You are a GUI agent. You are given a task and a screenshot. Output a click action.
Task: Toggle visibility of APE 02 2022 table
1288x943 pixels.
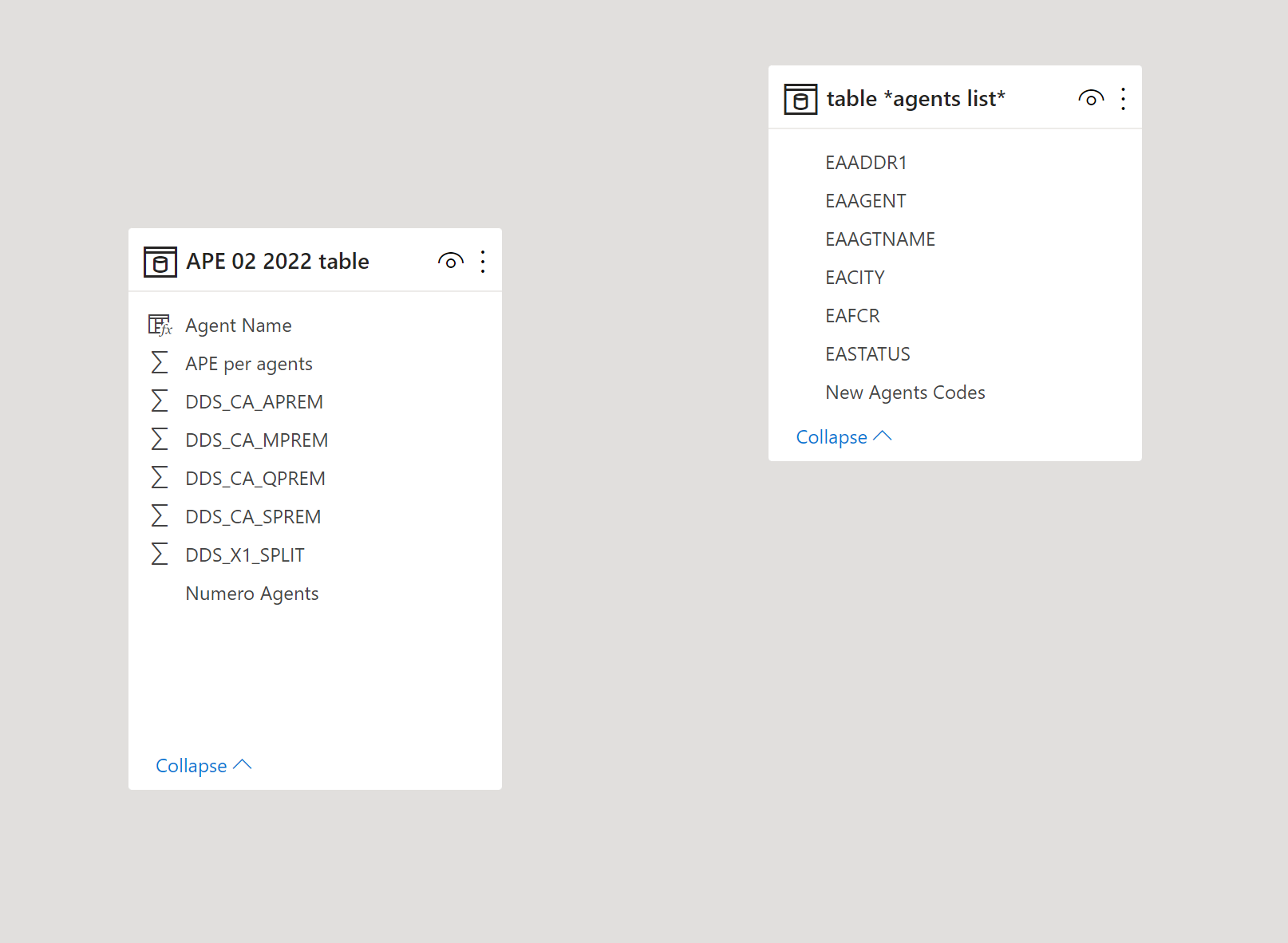(x=451, y=262)
